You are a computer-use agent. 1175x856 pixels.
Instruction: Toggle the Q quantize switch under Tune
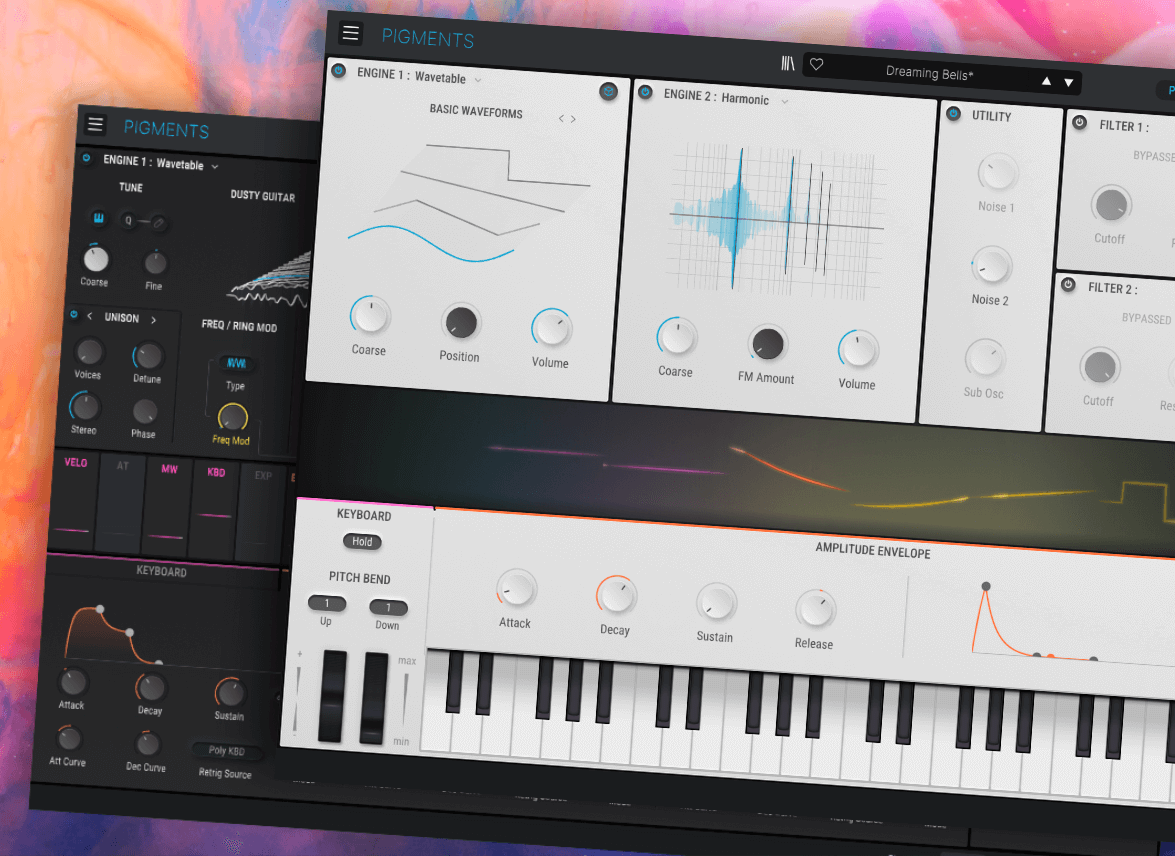click(144, 221)
